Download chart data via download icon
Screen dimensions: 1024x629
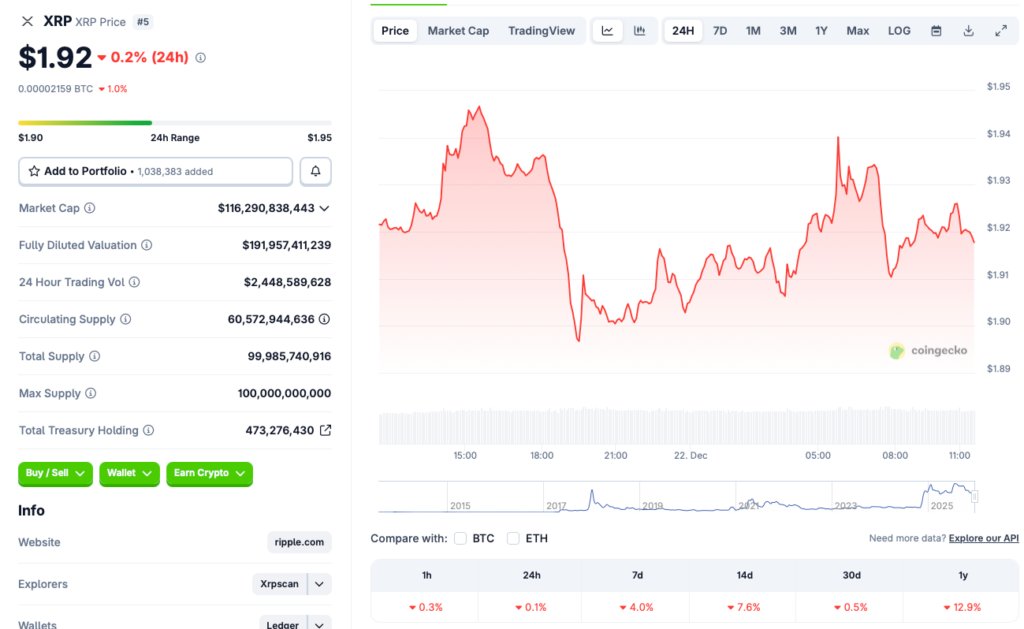[968, 30]
